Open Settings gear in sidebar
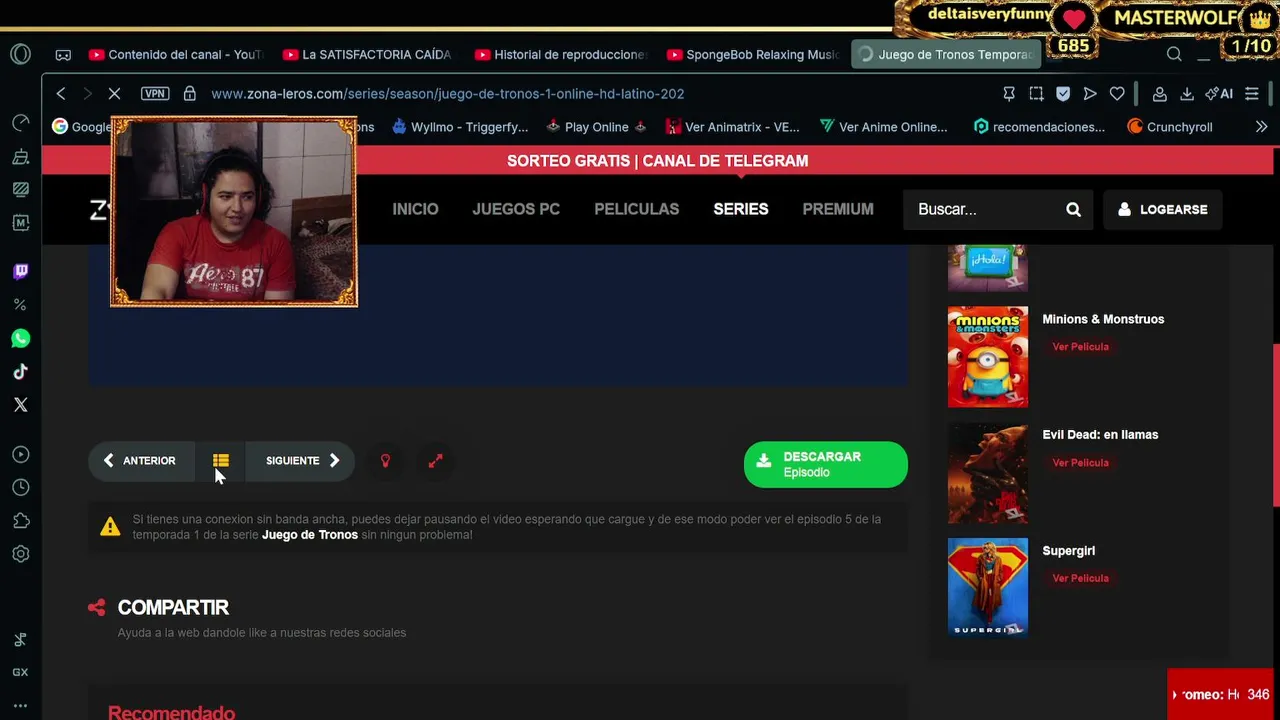This screenshot has height=720, width=1280. (x=21, y=554)
